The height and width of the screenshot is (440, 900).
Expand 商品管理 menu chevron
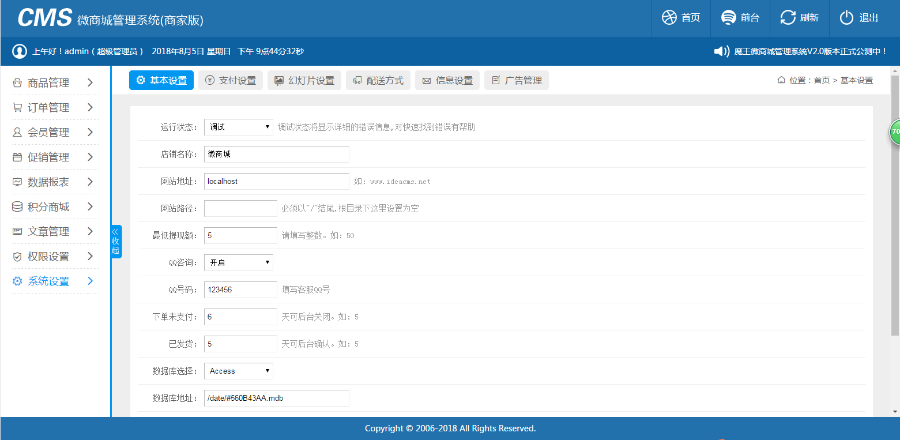click(90, 83)
